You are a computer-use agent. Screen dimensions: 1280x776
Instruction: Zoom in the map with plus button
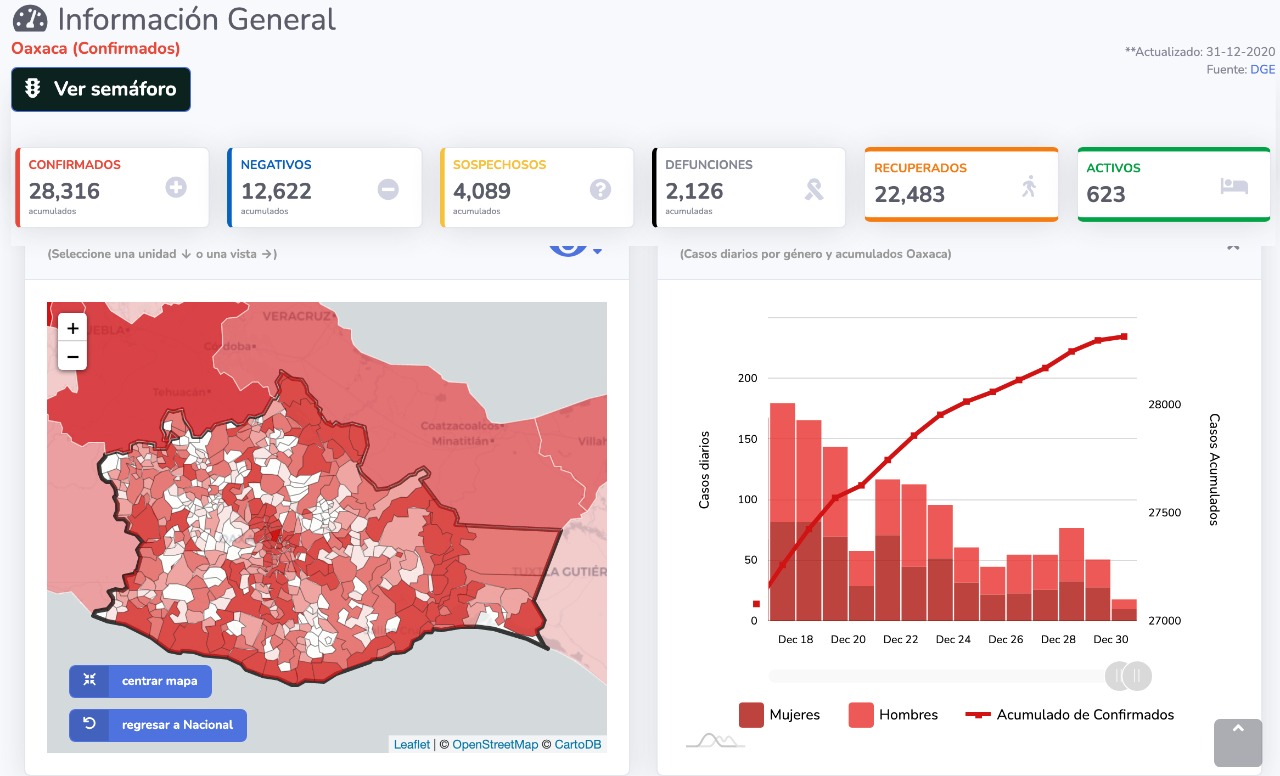[73, 328]
